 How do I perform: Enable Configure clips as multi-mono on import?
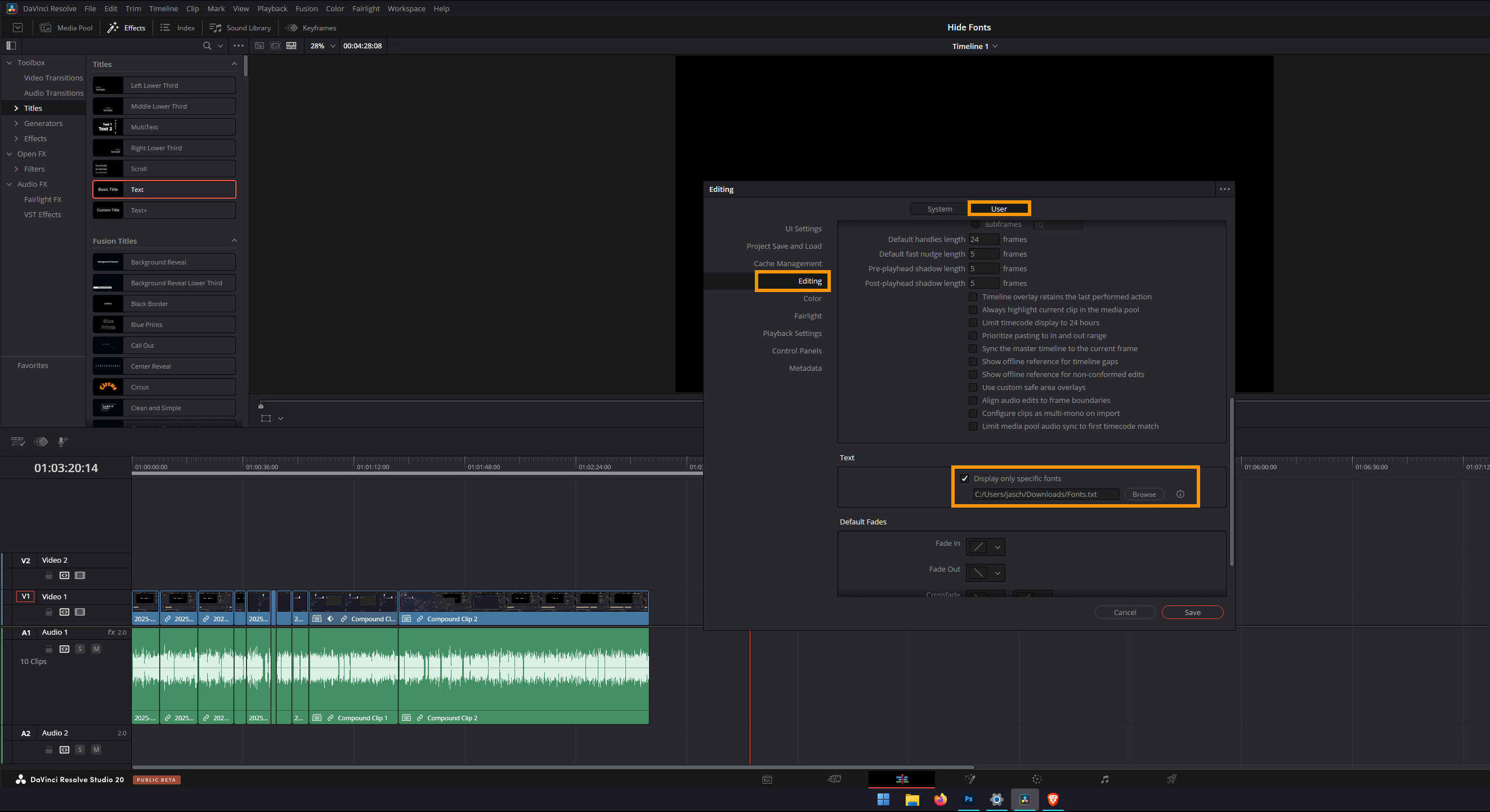pos(973,413)
